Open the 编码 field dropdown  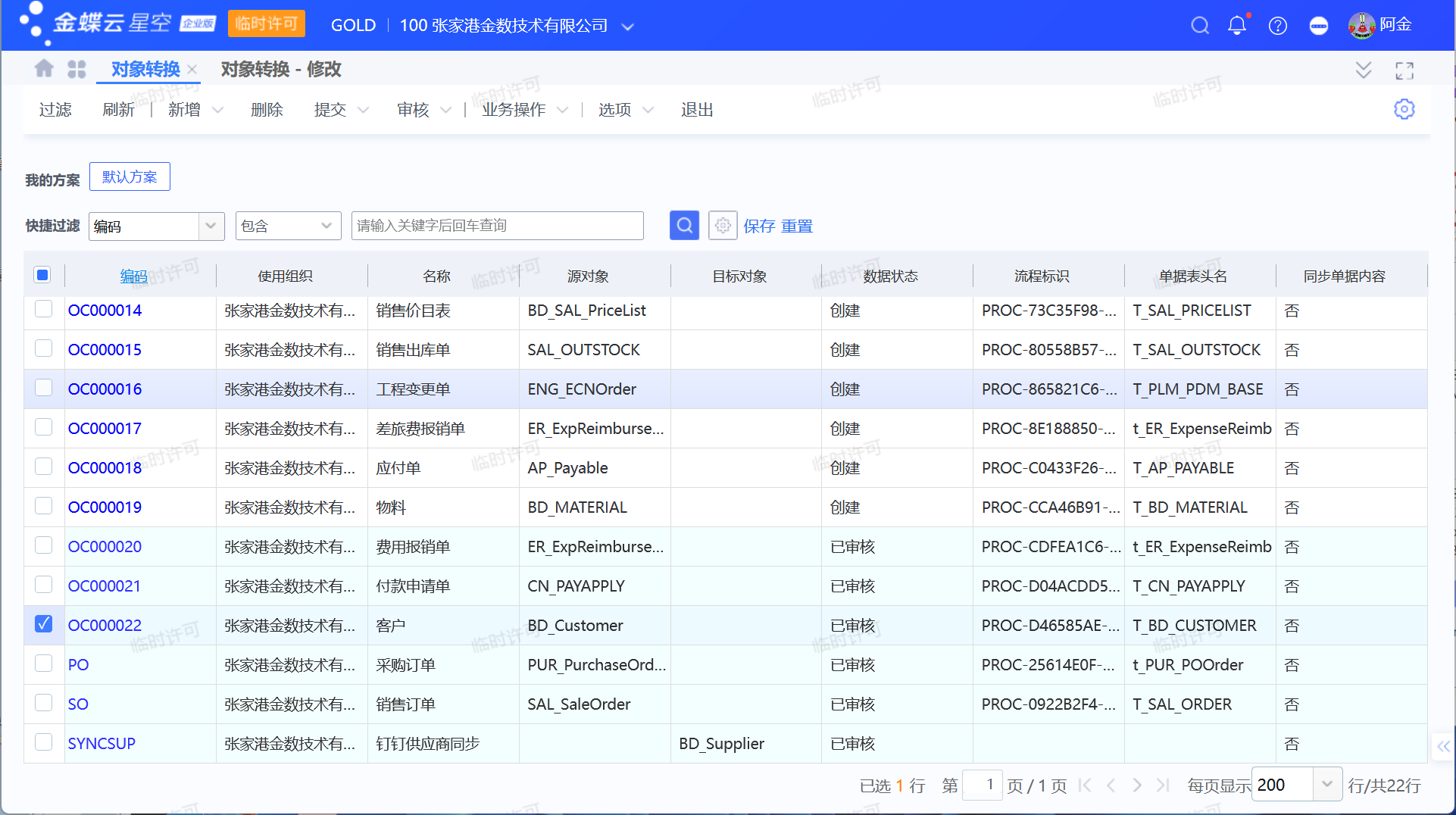211,226
